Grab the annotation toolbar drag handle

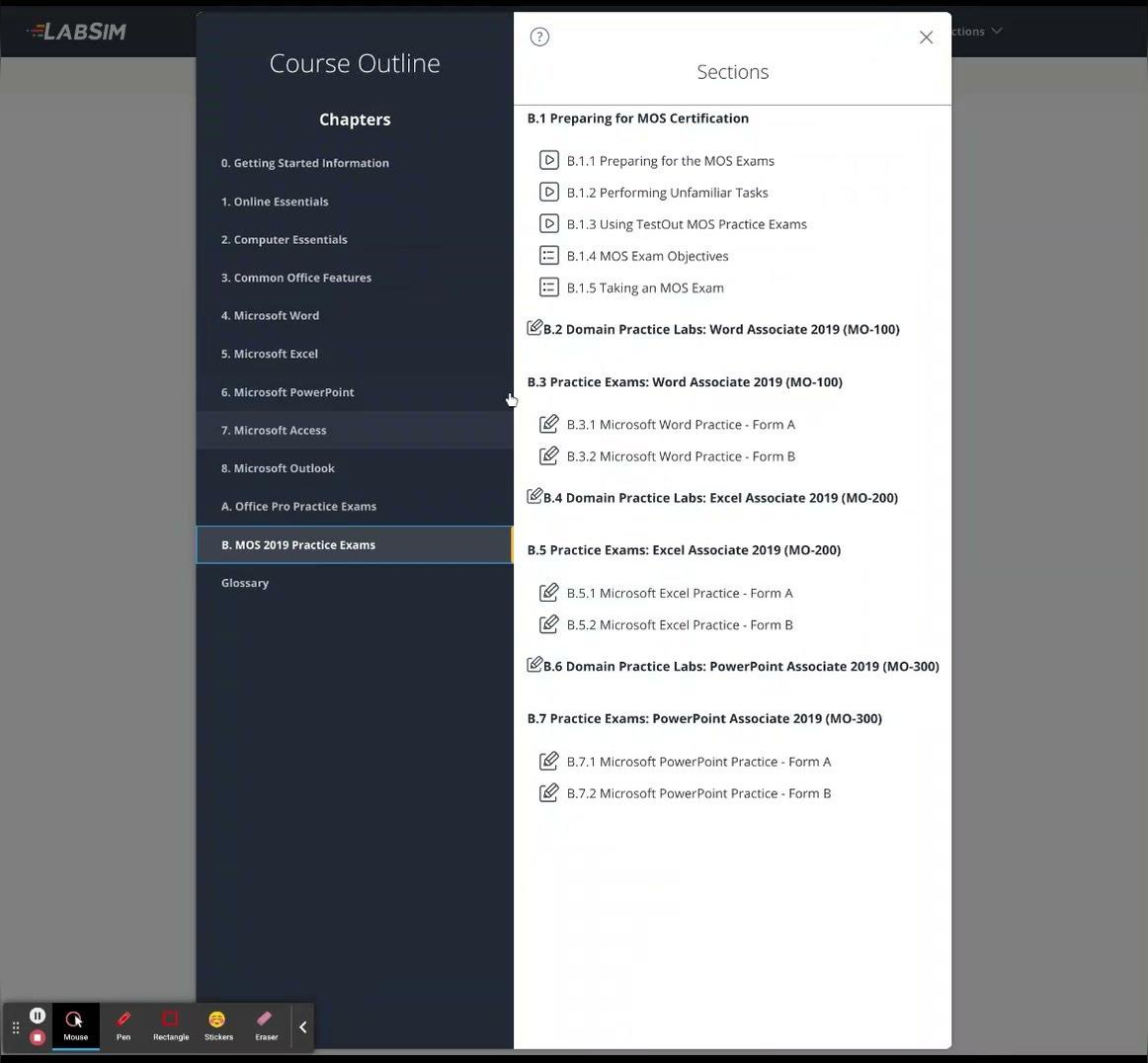point(16,1027)
